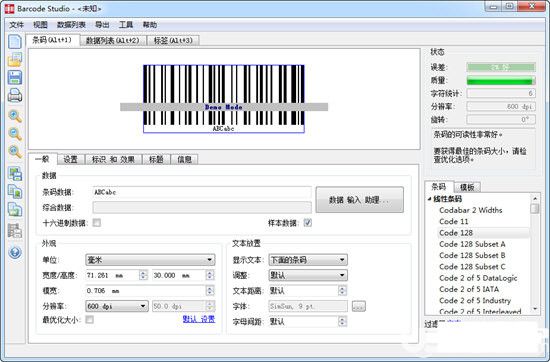Click the Print icon
550x362 pixels.
click(x=15, y=95)
